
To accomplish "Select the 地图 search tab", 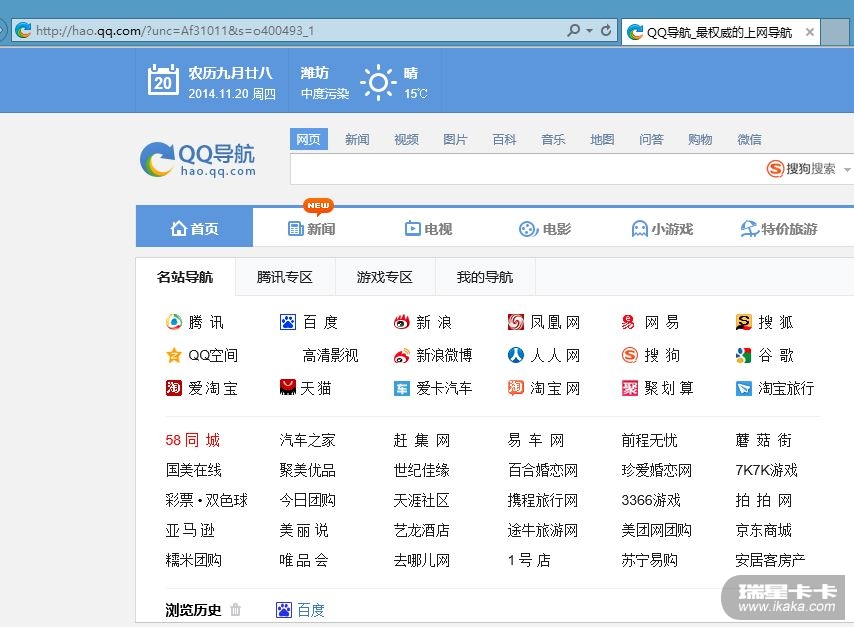I will click(x=602, y=139).
